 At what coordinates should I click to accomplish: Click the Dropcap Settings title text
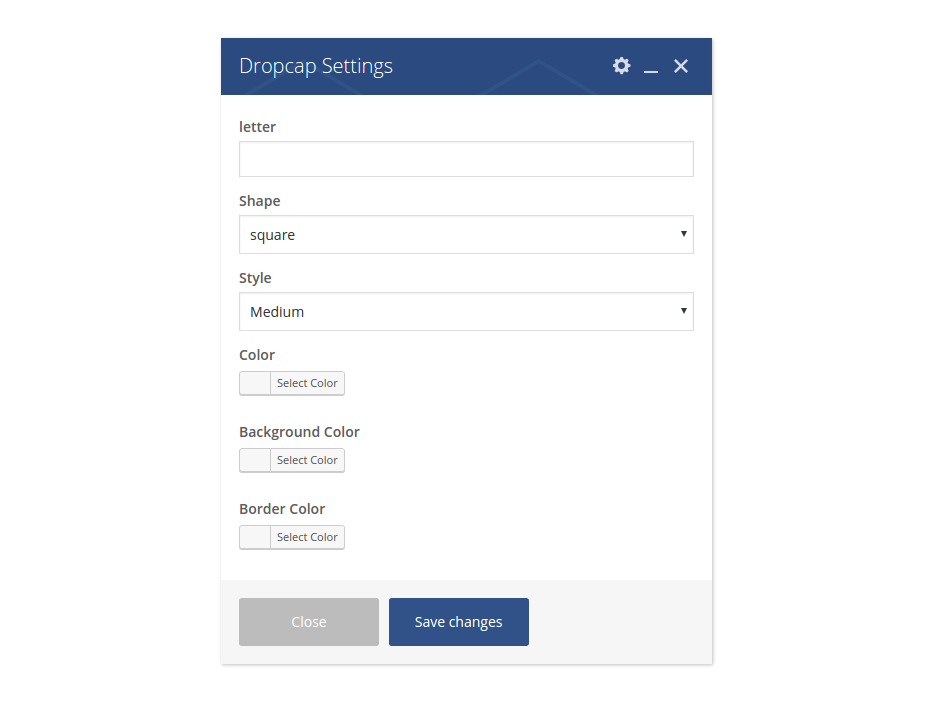click(316, 66)
